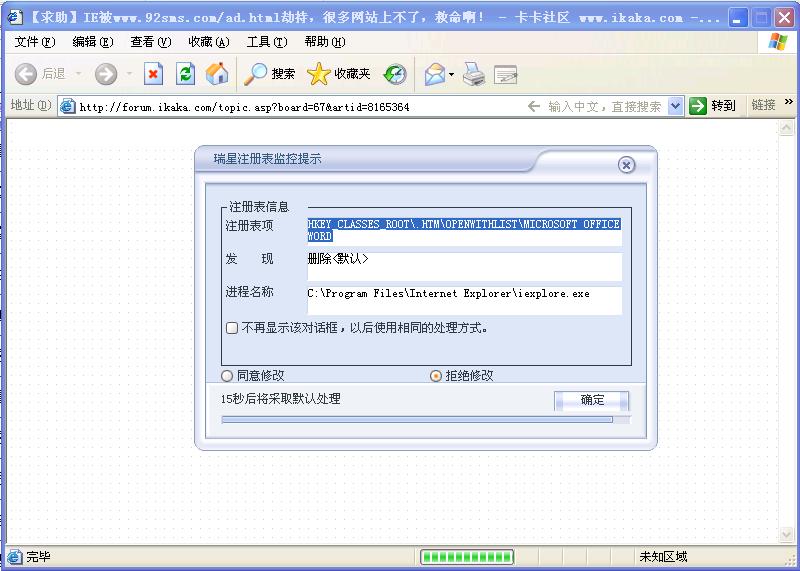Screen dimensions: 800x571
Task: Close the Rising registry monitor dialog
Action: click(627, 165)
